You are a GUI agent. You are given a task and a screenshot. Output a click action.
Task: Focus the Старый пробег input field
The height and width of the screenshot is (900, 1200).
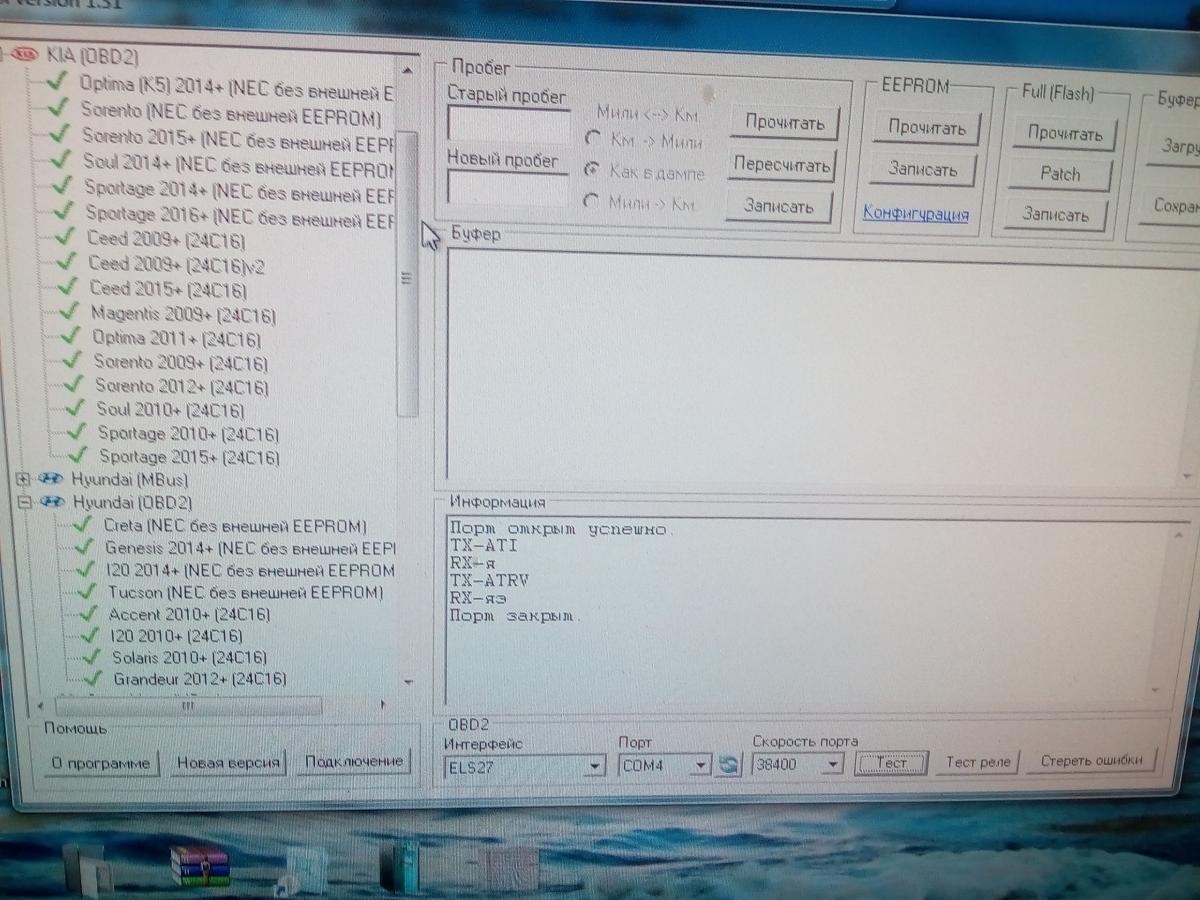click(x=509, y=126)
